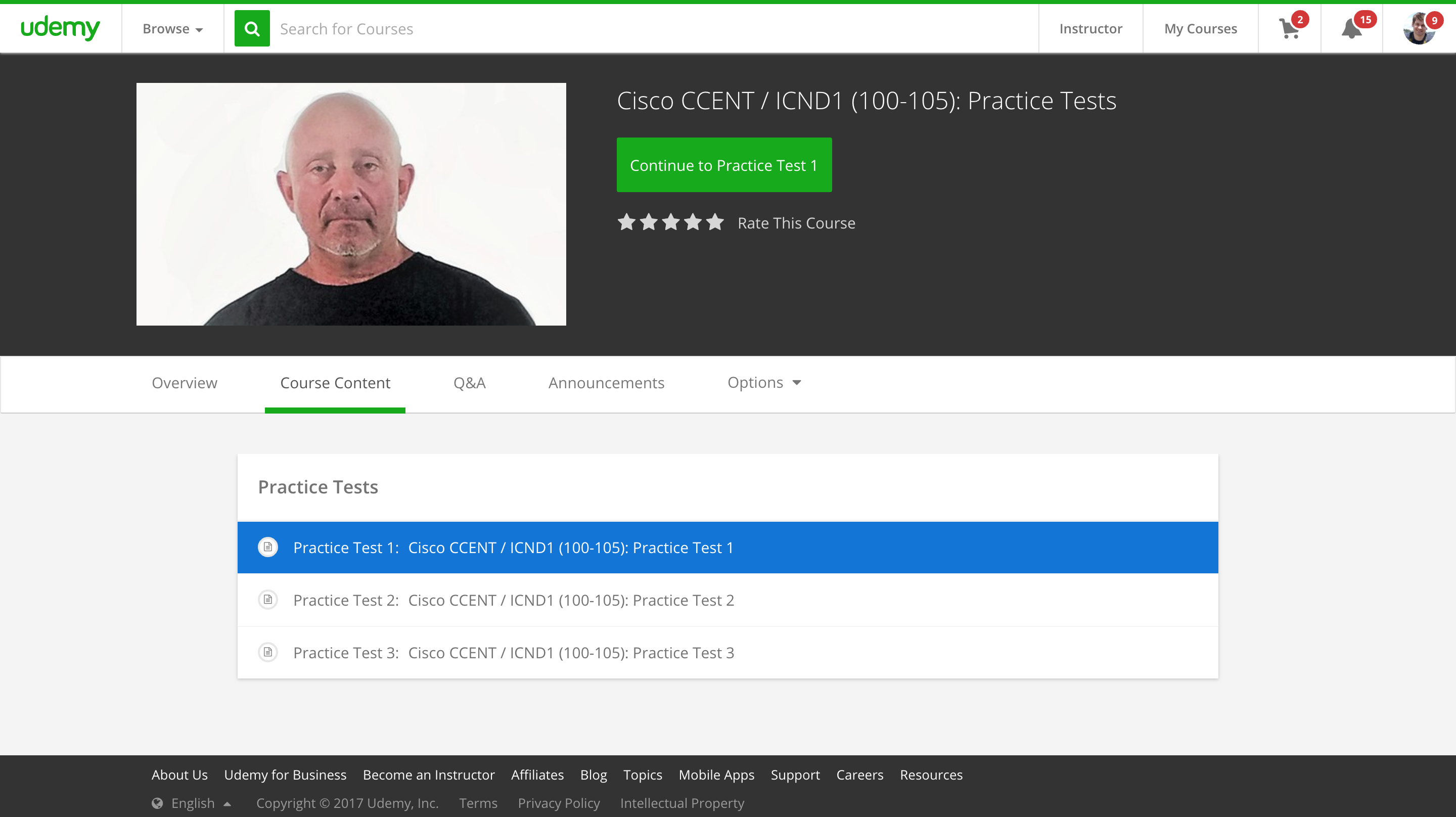
Task: Click the Practice Test 2 document icon
Action: coord(268,600)
